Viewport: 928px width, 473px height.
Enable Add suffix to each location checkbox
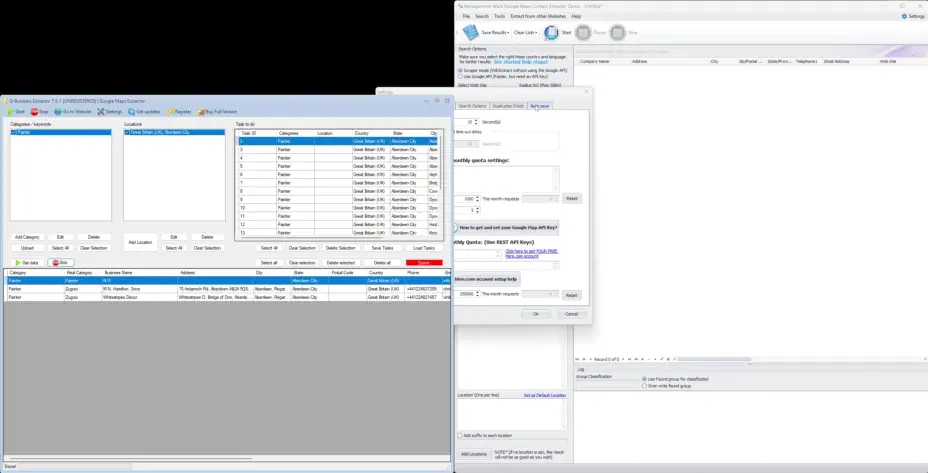point(461,436)
